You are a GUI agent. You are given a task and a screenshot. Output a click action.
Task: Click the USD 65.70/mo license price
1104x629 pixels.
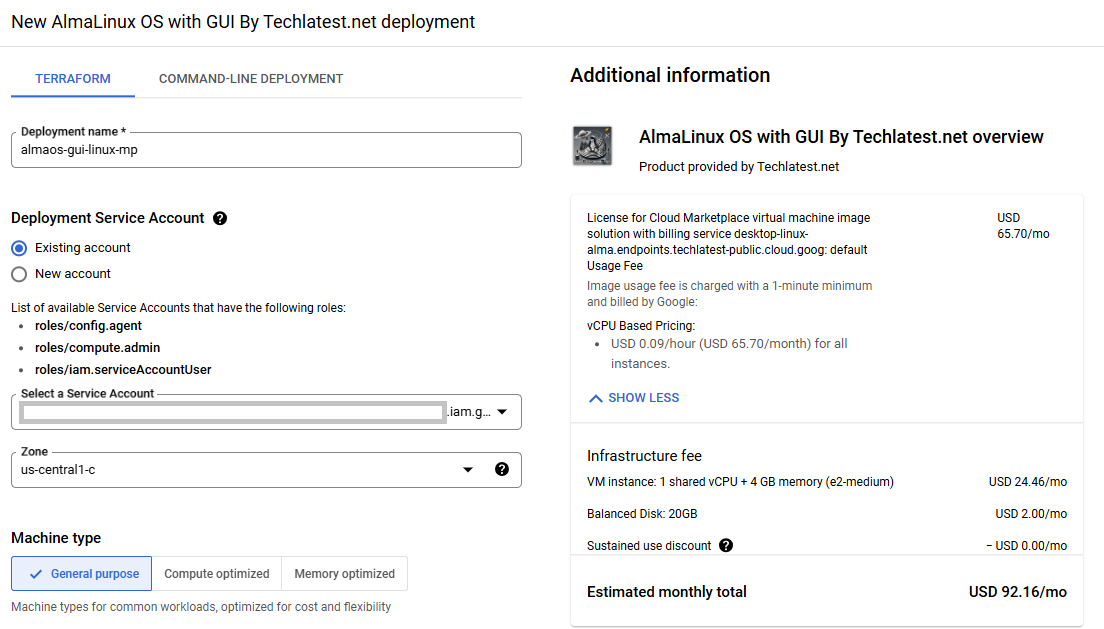pos(1023,225)
